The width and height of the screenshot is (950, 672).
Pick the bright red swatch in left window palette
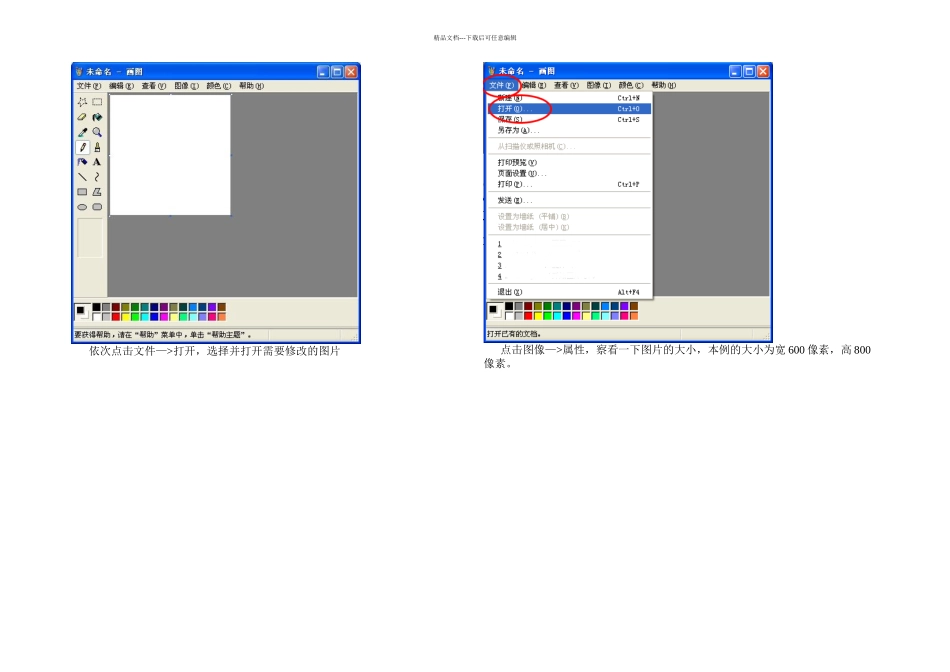click(116, 316)
